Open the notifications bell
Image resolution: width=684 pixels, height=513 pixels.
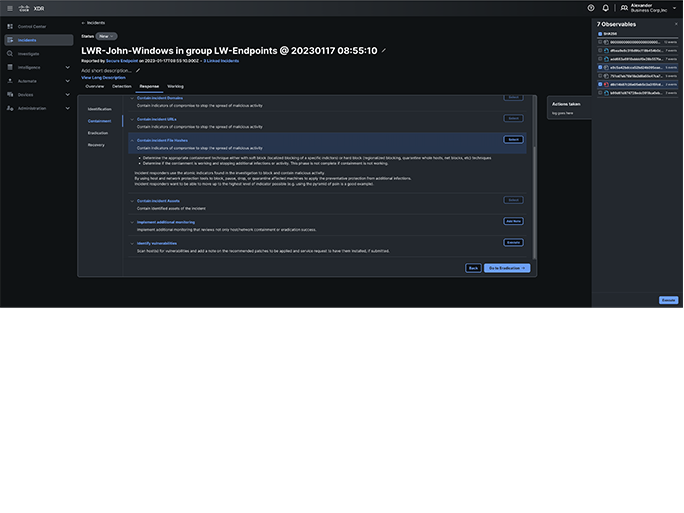(x=605, y=8)
